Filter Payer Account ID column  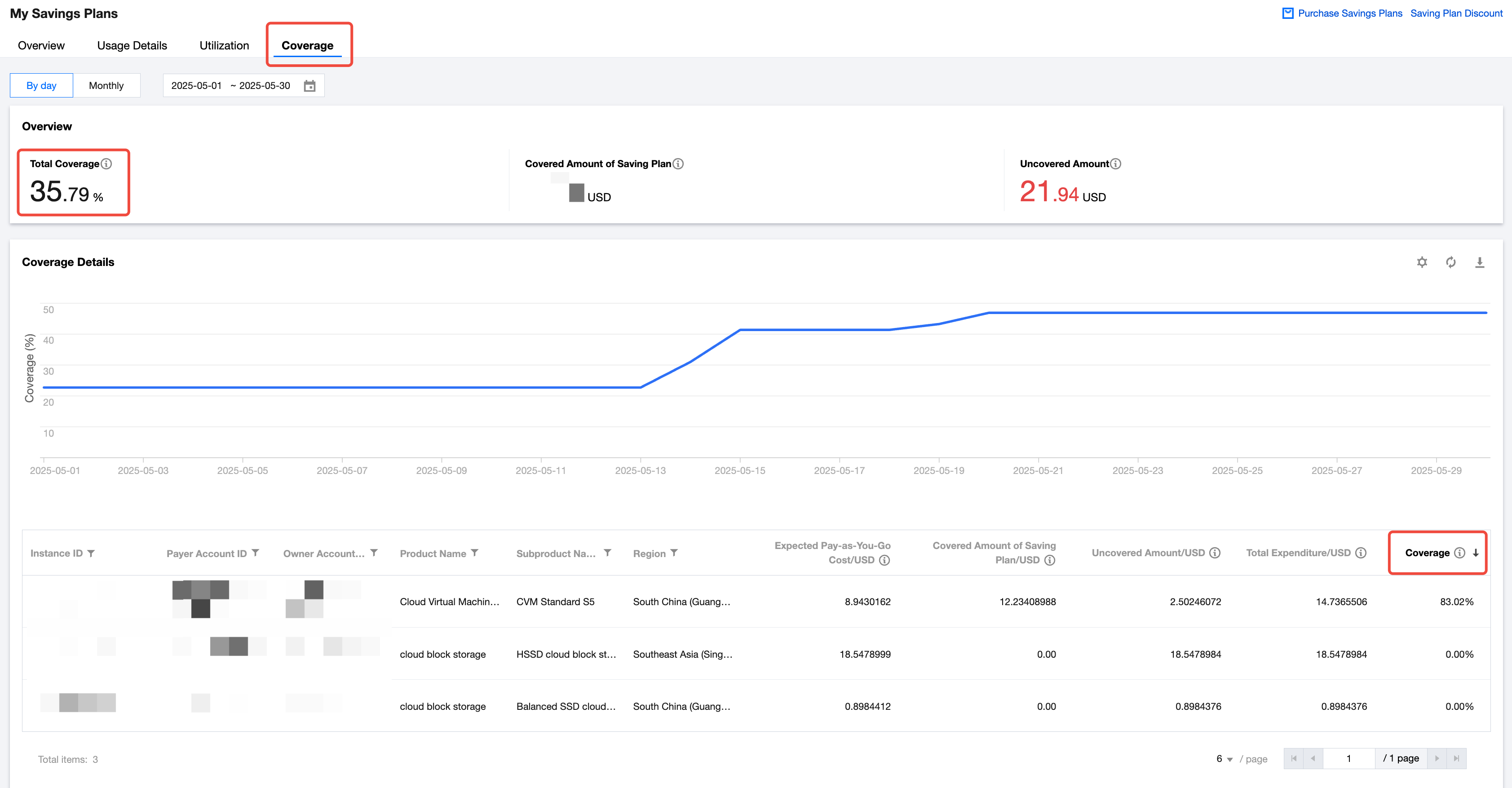[255, 553]
